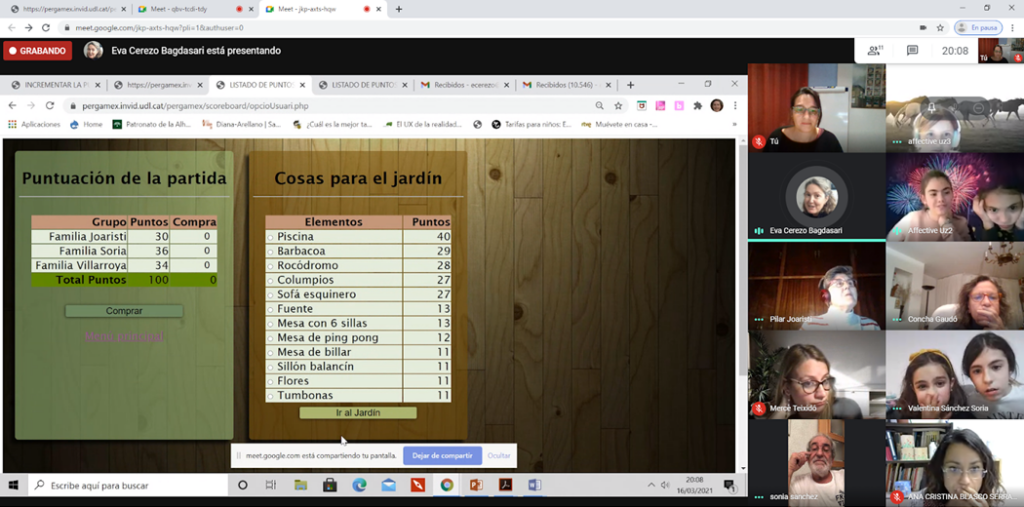The width and height of the screenshot is (1024, 507).
Task: Reload the Meet page
Action: pos(45,27)
